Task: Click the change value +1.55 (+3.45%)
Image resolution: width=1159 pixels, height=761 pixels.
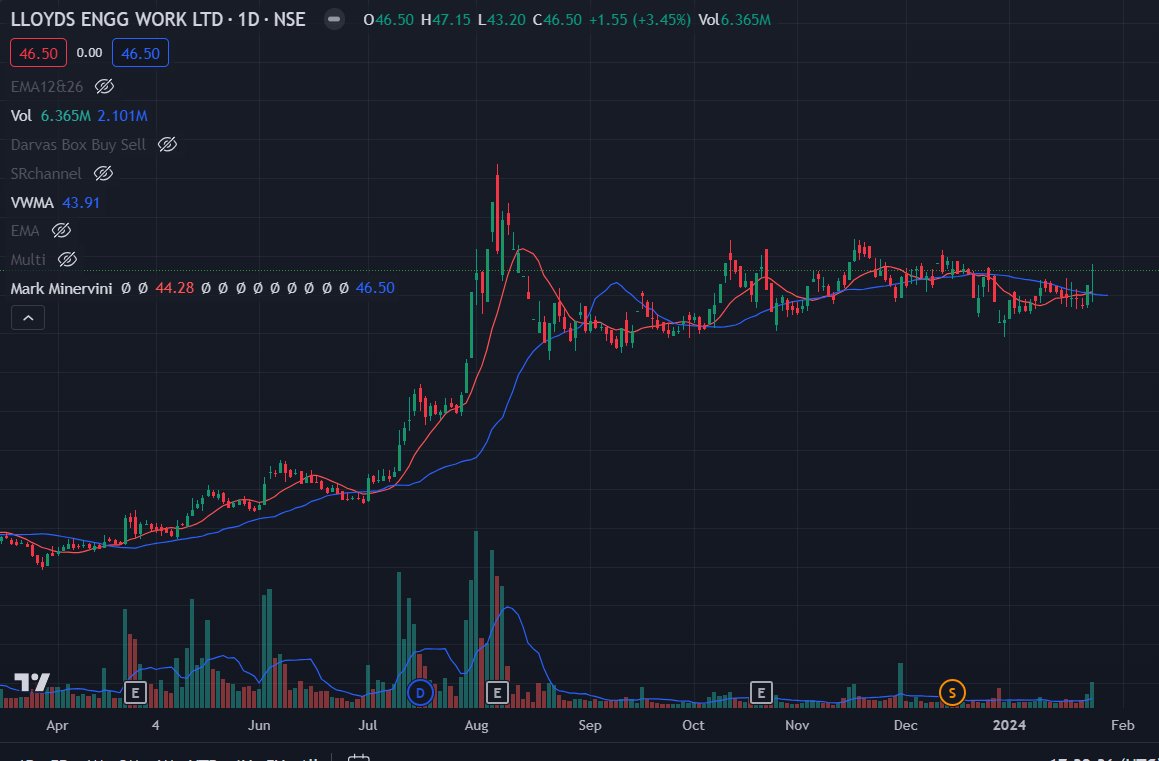Action: (639, 20)
